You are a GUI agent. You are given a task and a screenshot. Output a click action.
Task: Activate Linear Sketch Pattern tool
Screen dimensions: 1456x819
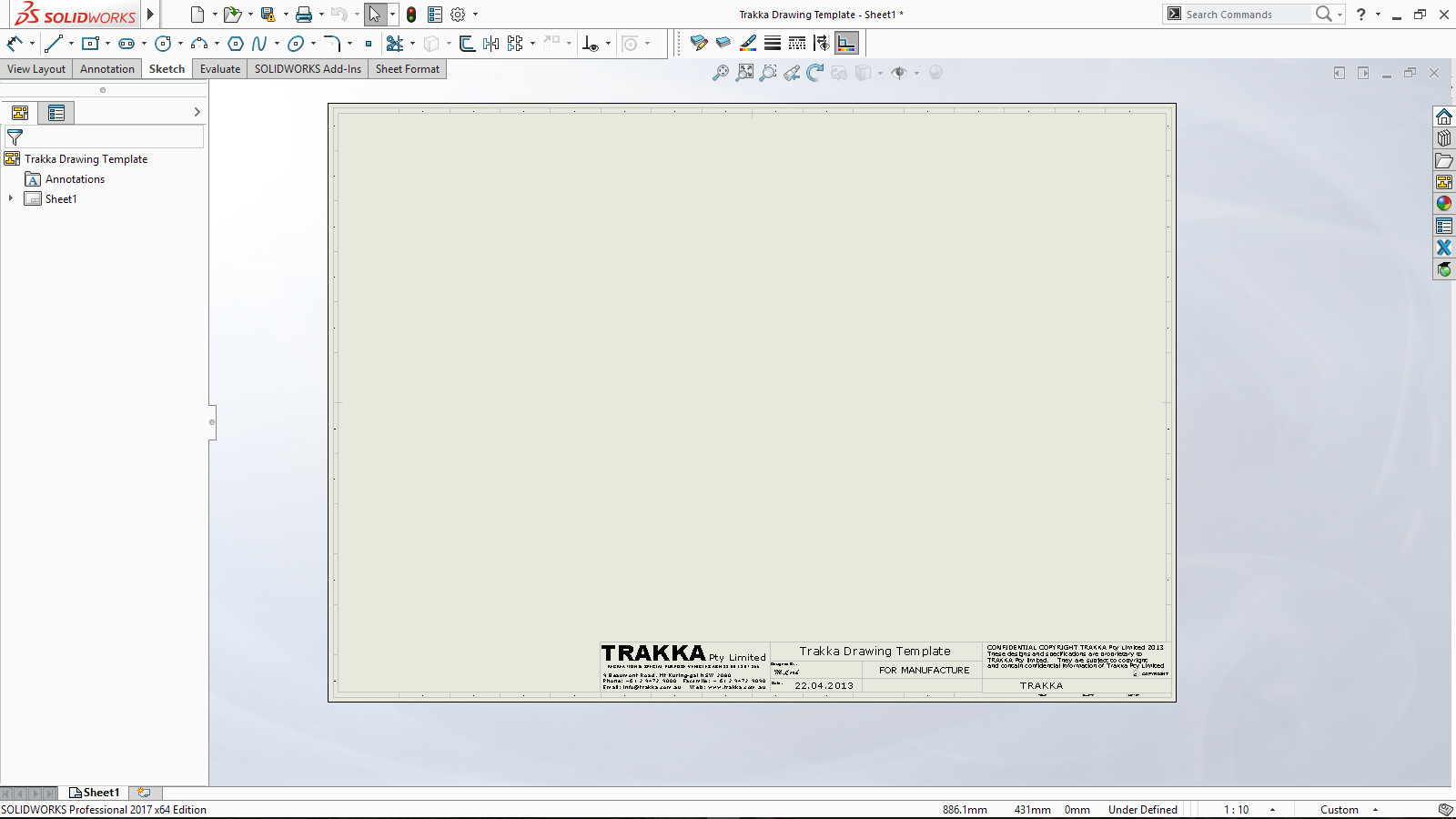pos(515,43)
